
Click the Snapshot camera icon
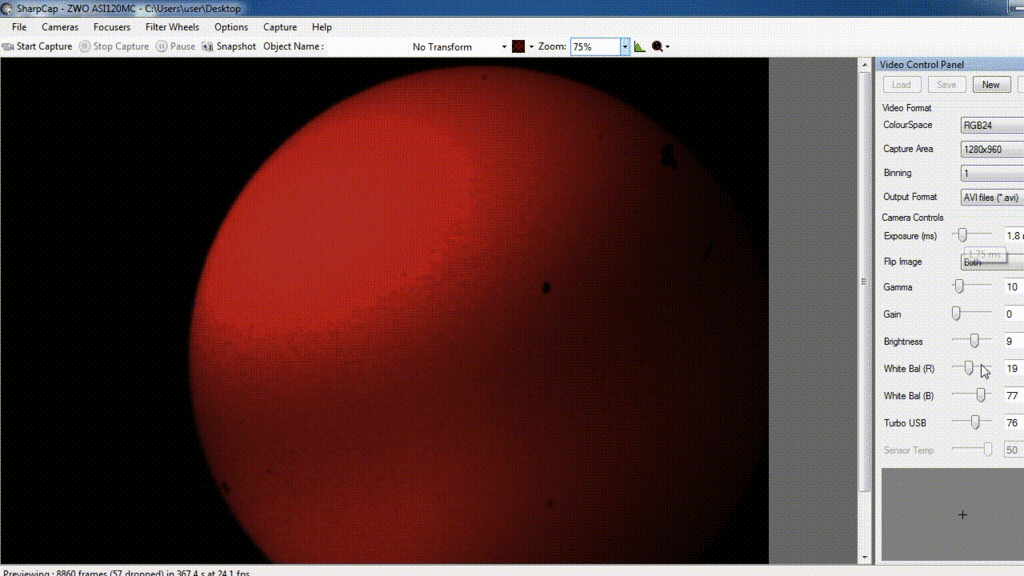coord(207,46)
